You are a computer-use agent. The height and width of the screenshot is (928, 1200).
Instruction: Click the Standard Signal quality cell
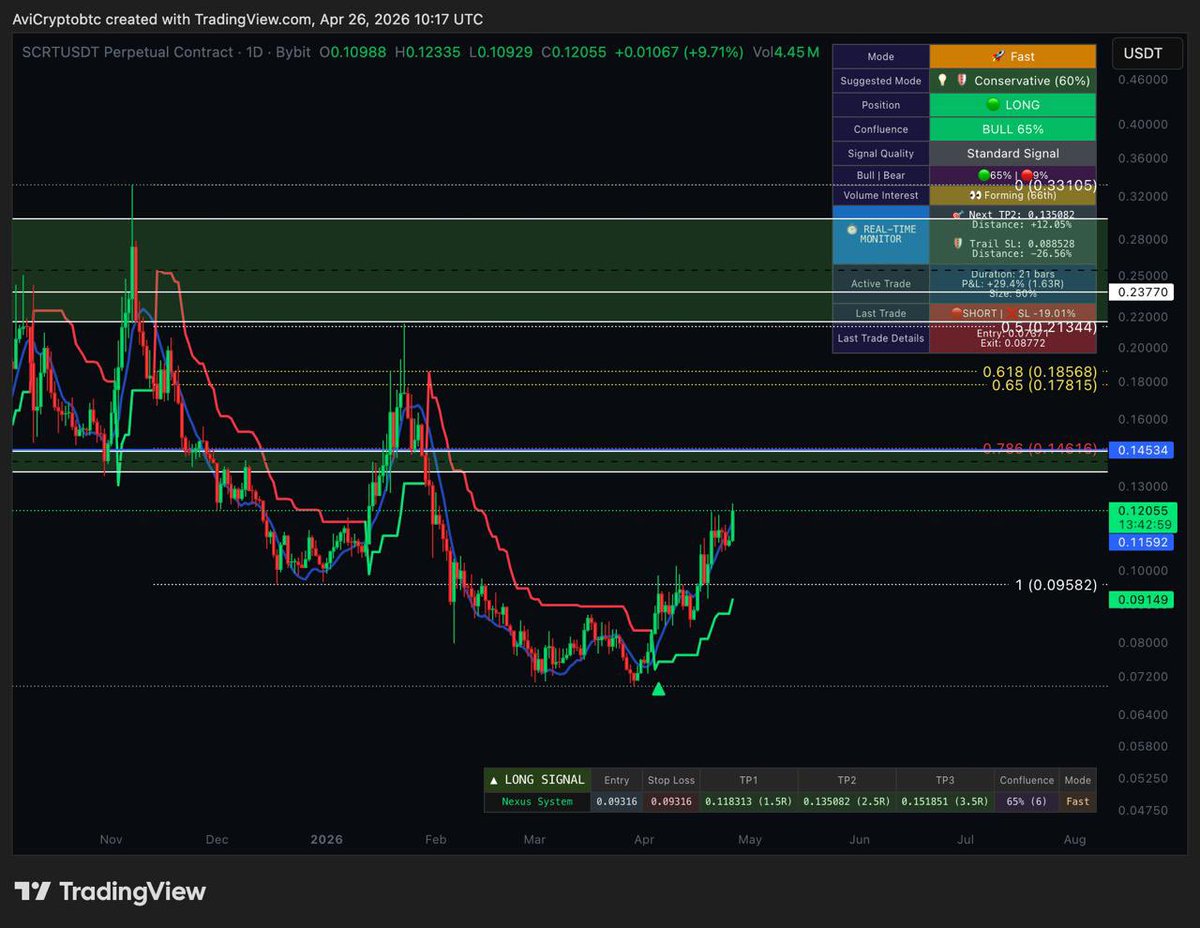pos(1012,153)
